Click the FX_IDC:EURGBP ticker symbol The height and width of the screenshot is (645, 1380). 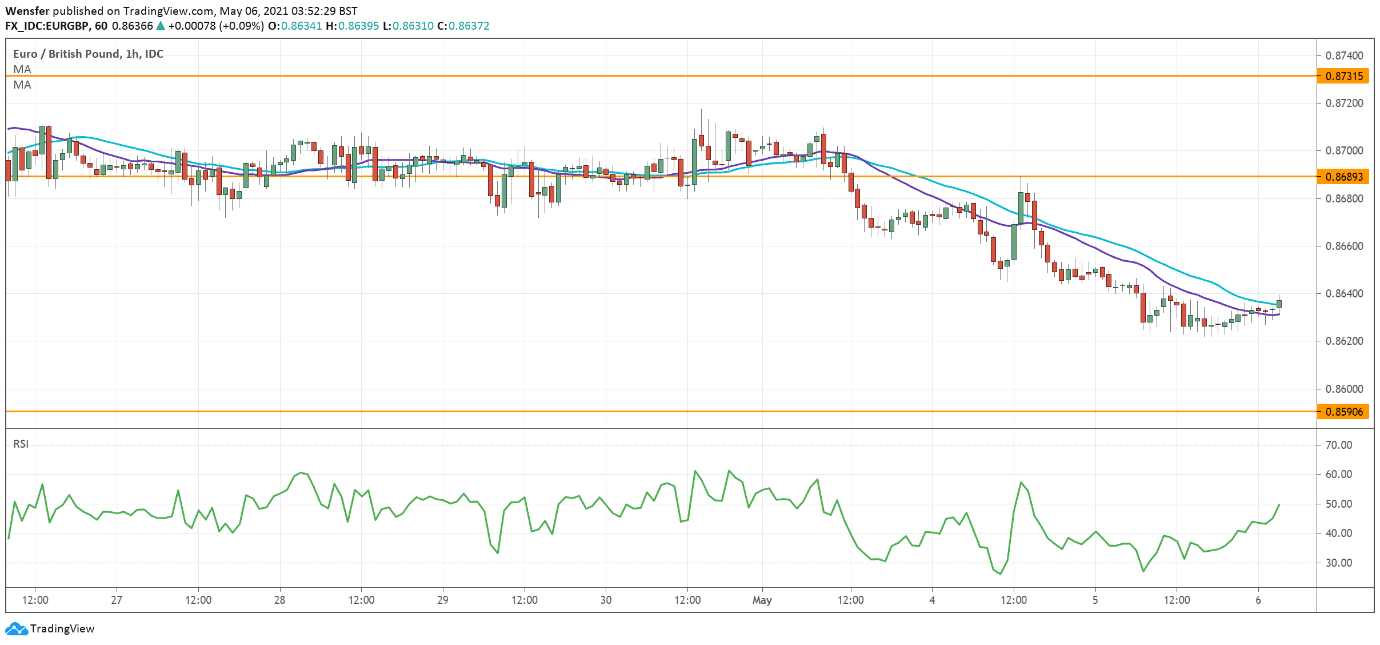point(47,24)
